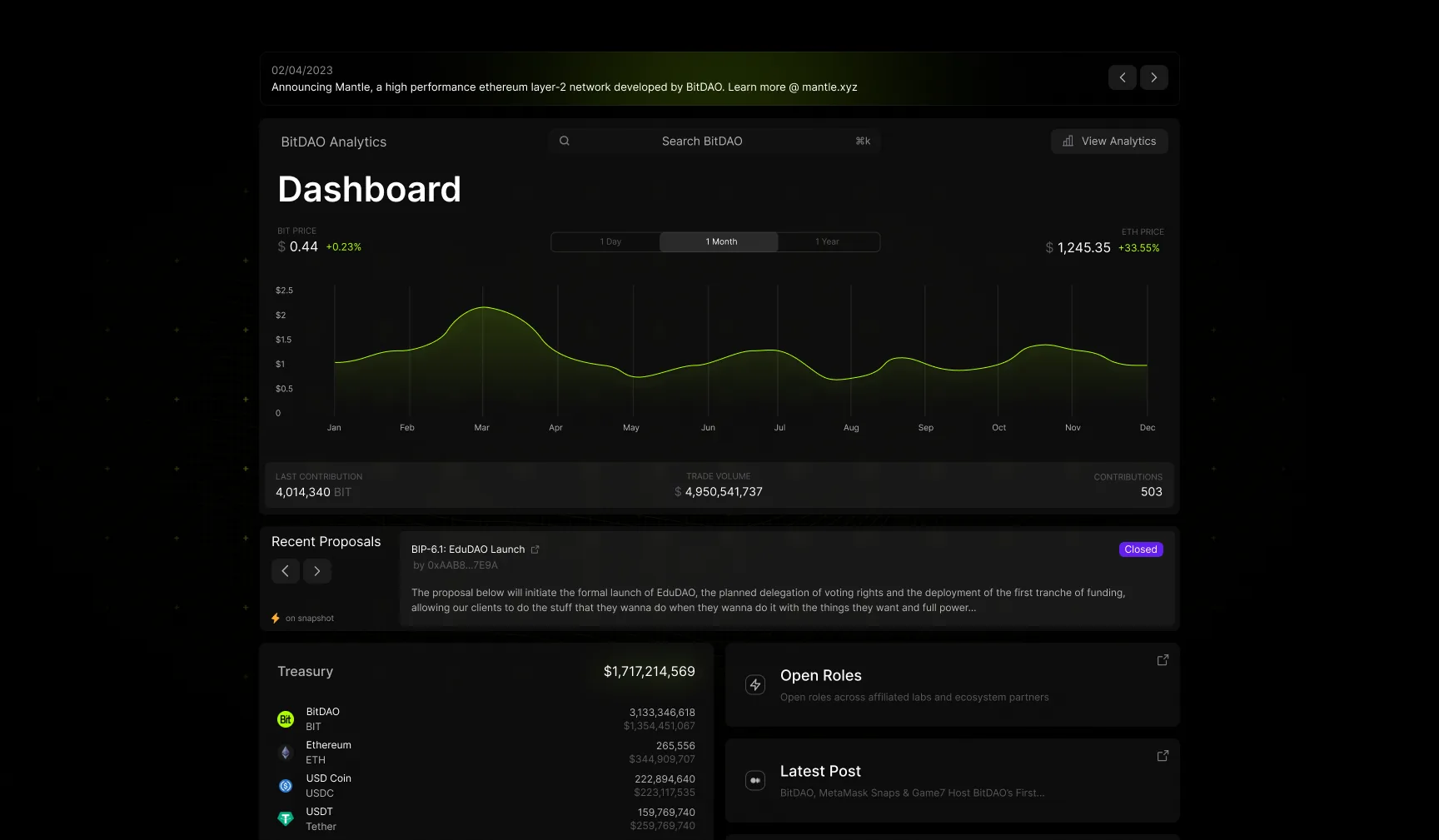
Task: Click the Closed status badge
Action: (1141, 549)
